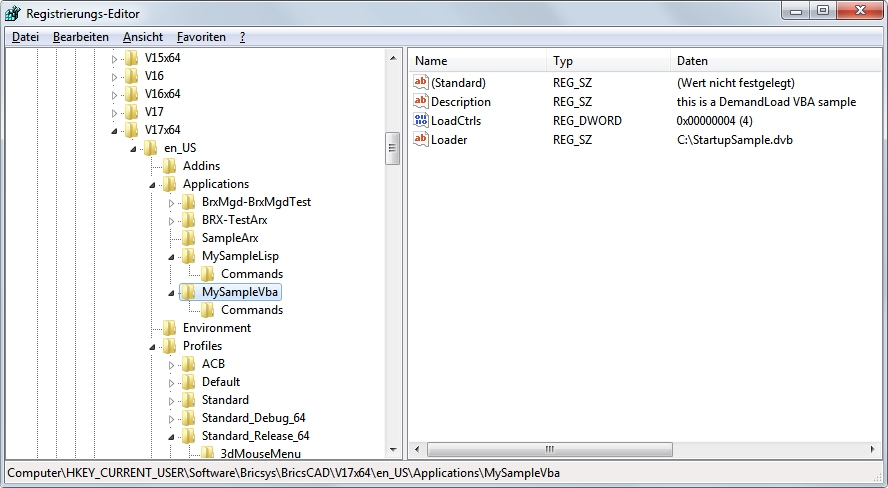
Task: Click the (Standard) value icon
Action: tap(420, 83)
